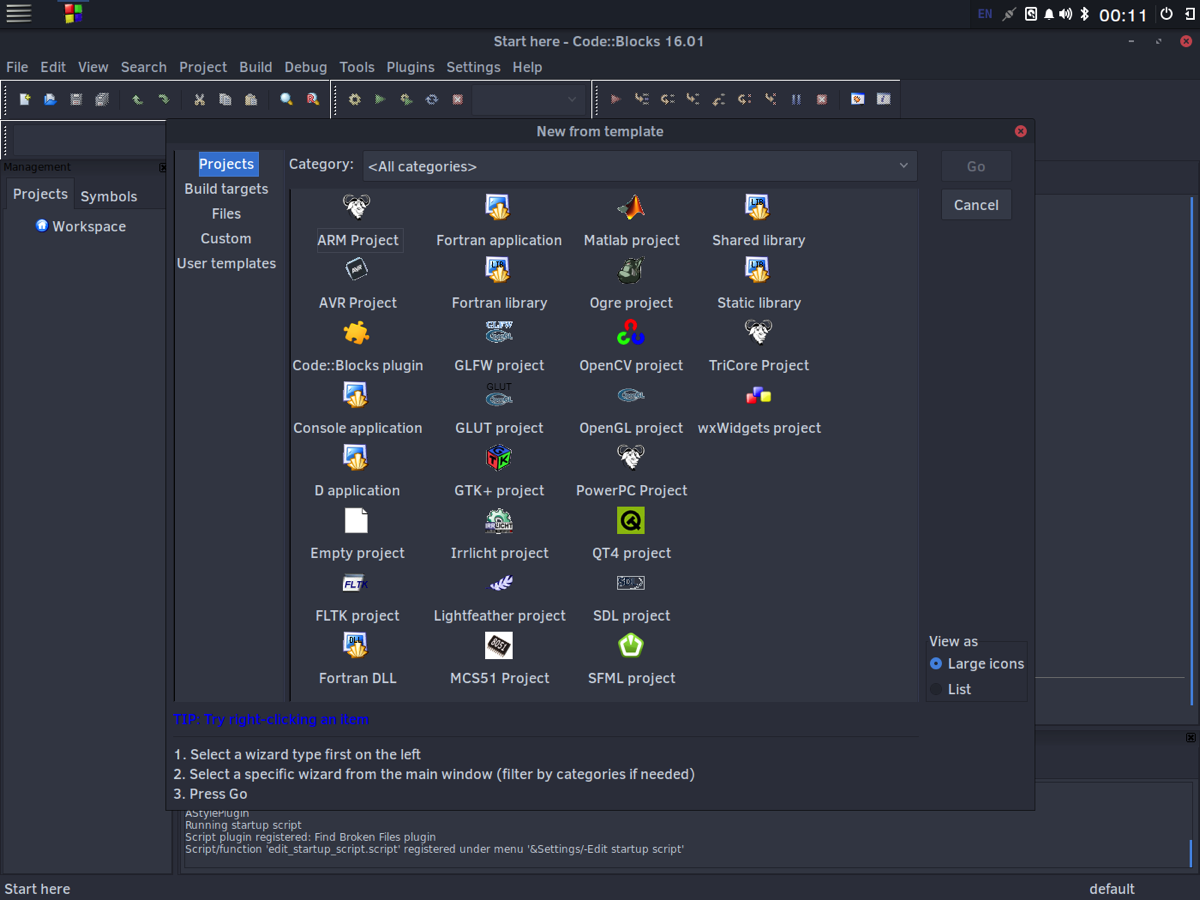Open the build target dropdown in toolbar
The image size is (1200, 900).
pos(527,100)
